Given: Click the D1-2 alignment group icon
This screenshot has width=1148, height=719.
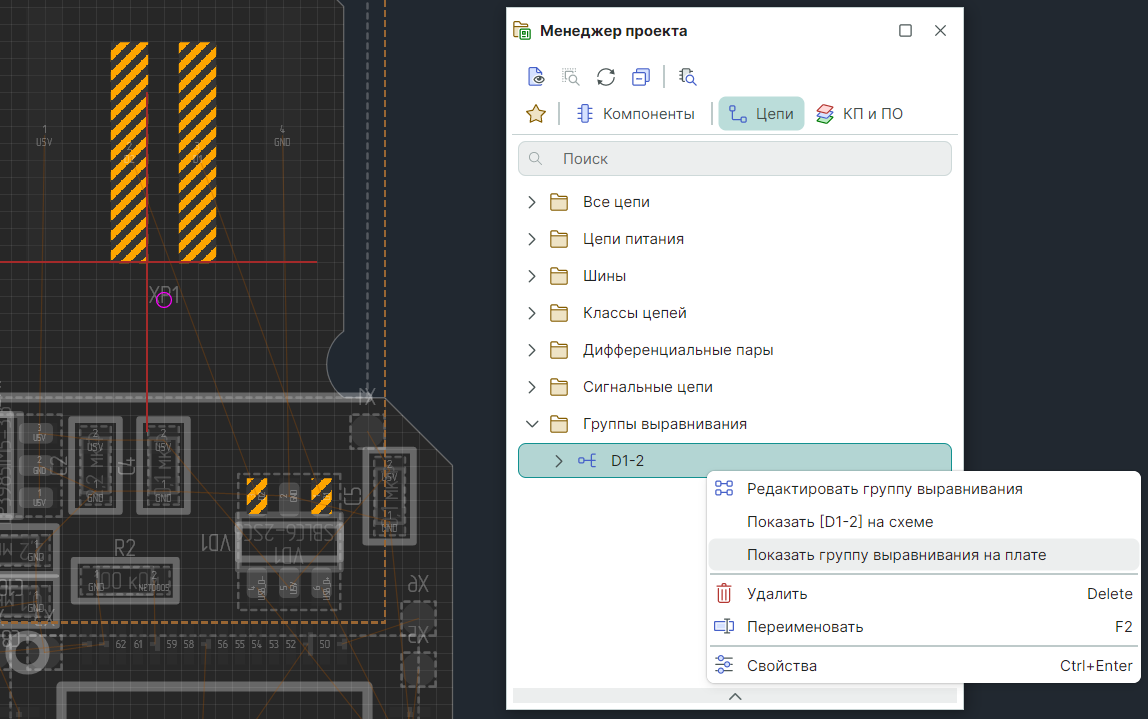Looking at the screenshot, I should (588, 461).
